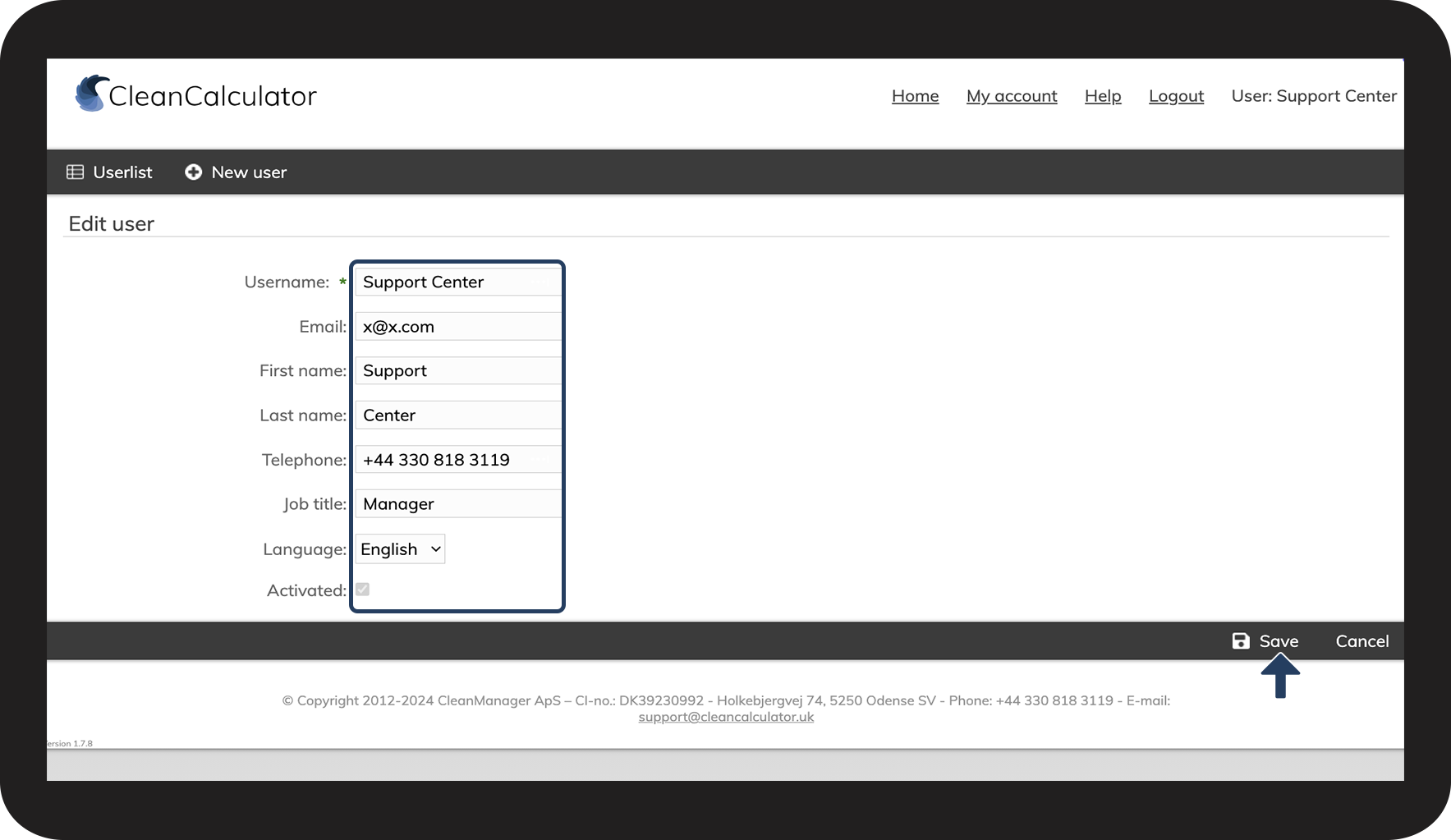Click the Save button
The image size is (1451, 840).
coord(1265,641)
